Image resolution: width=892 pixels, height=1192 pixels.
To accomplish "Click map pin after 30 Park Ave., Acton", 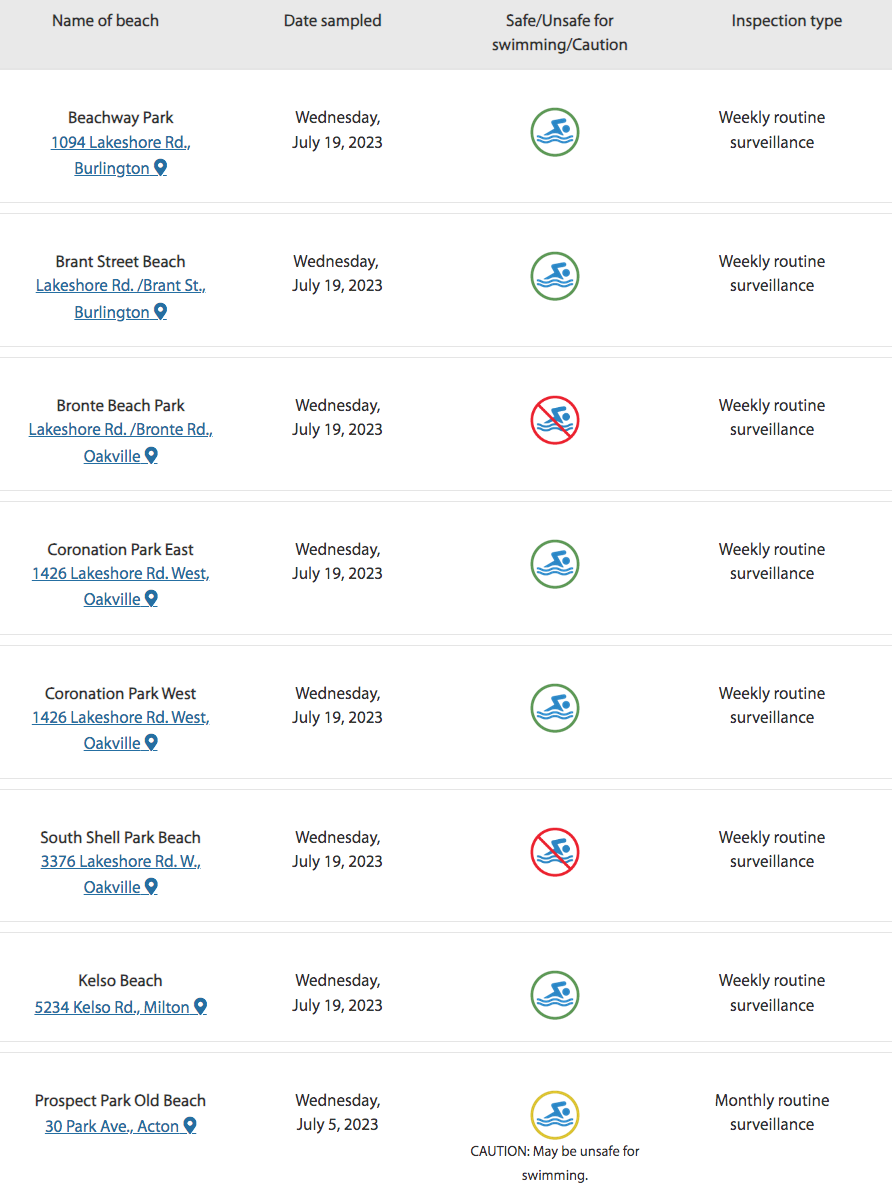I will (190, 1126).
